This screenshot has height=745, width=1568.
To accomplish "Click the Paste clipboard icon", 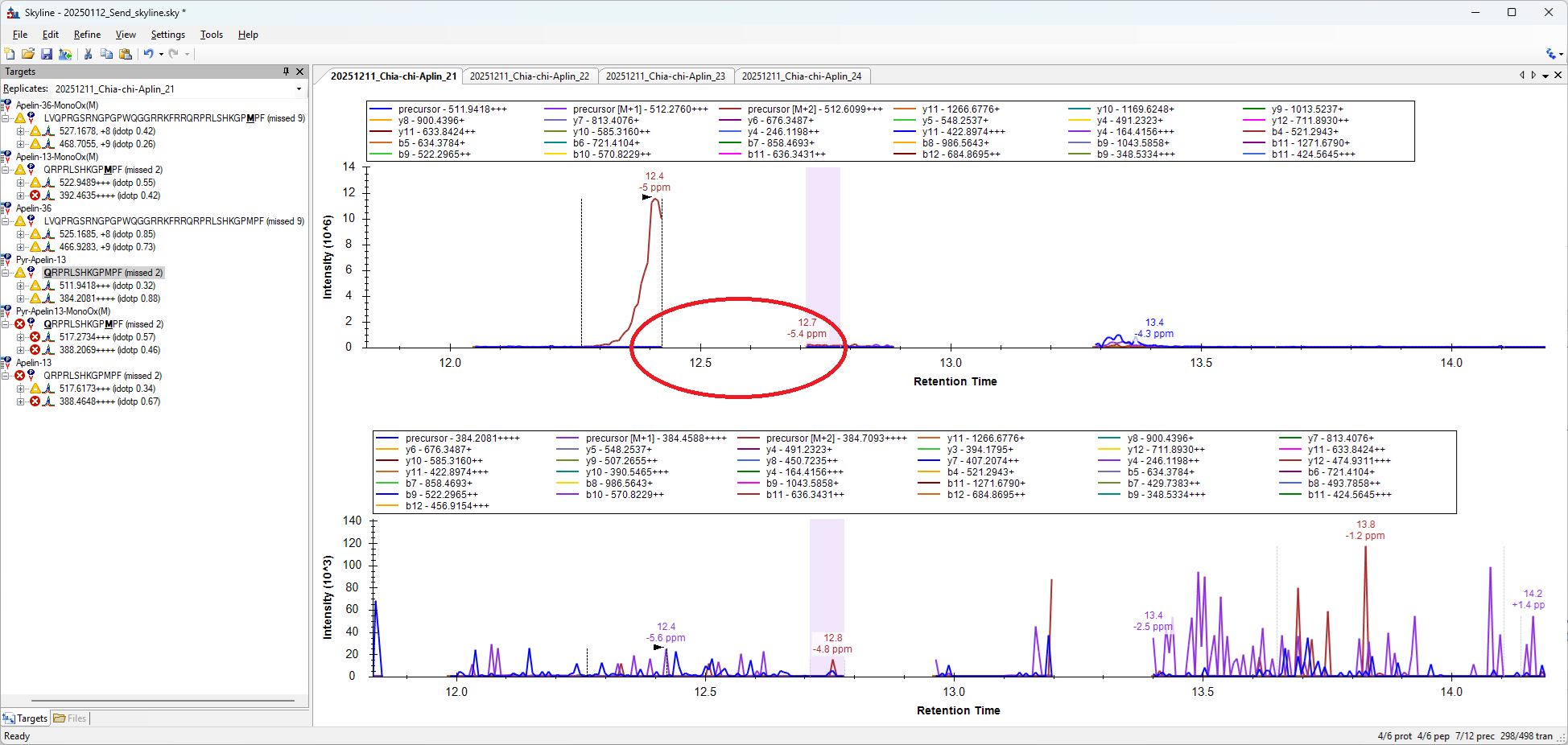I will click(x=126, y=54).
